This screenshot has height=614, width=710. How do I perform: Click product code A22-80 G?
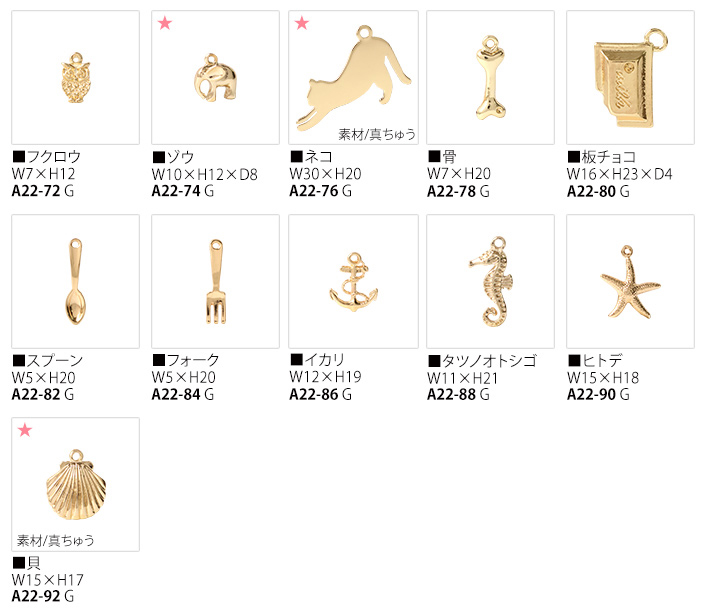click(x=598, y=192)
